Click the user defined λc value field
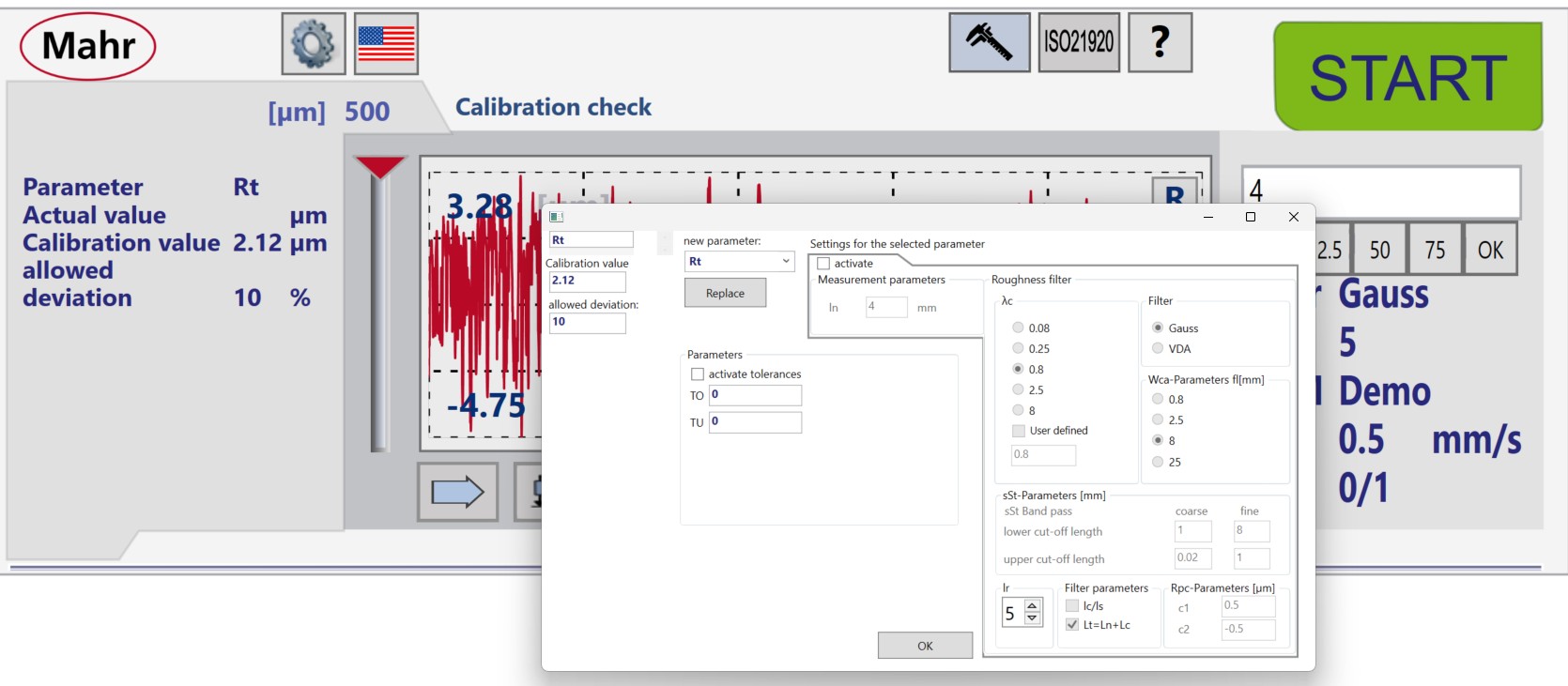Screen dimensions: 1568x686 pyautogui.click(x=1043, y=455)
